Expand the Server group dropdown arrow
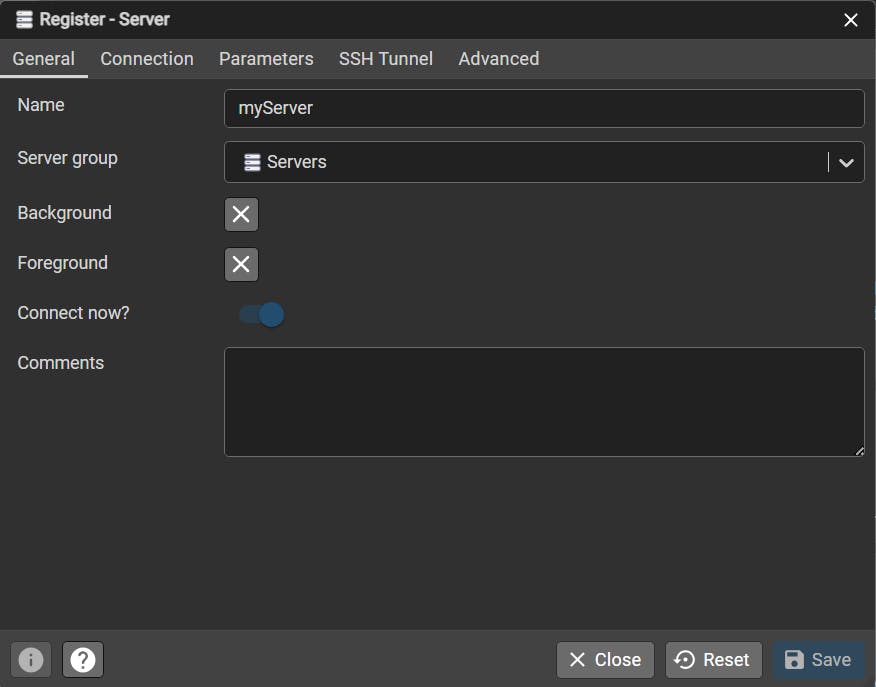This screenshot has width=876, height=687. click(846, 163)
